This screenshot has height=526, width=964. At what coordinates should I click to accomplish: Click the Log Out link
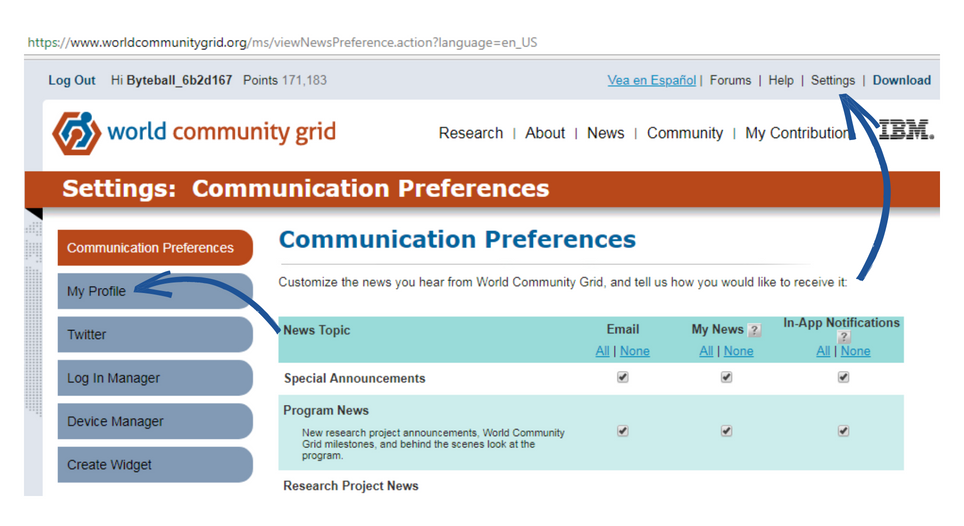[x=72, y=80]
